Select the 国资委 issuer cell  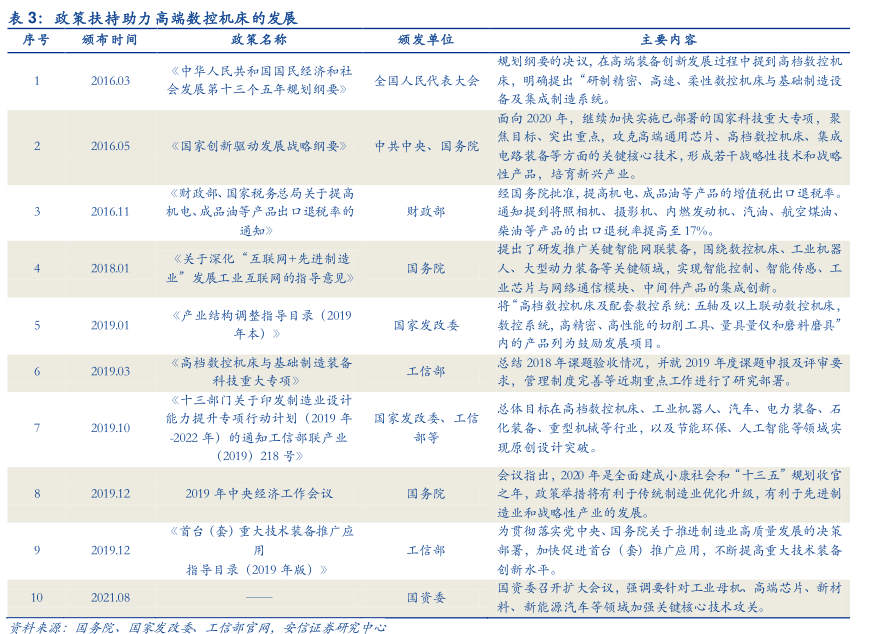pyautogui.click(x=426, y=597)
